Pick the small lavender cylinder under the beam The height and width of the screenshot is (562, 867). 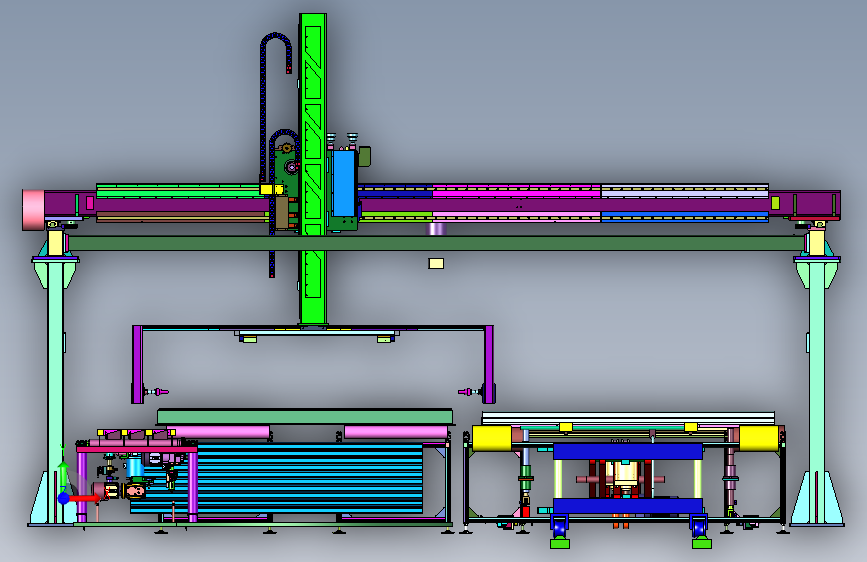437,228
